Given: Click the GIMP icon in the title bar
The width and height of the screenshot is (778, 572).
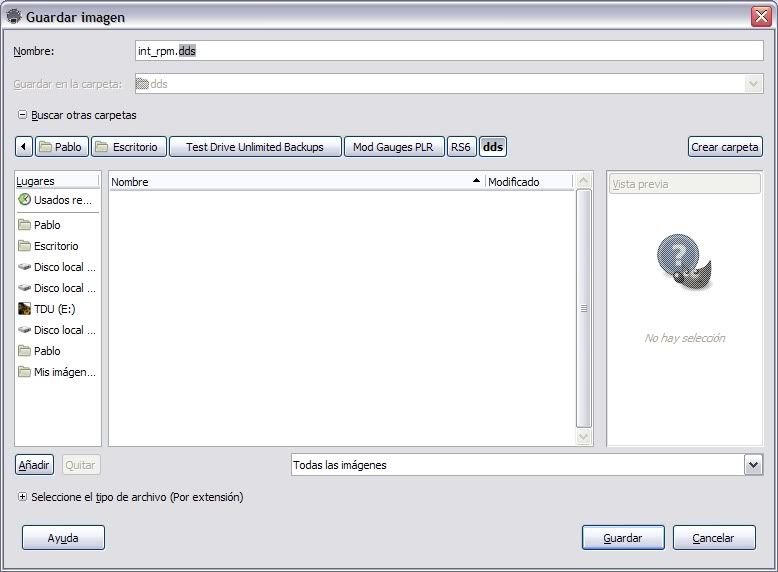Looking at the screenshot, I should (14, 17).
